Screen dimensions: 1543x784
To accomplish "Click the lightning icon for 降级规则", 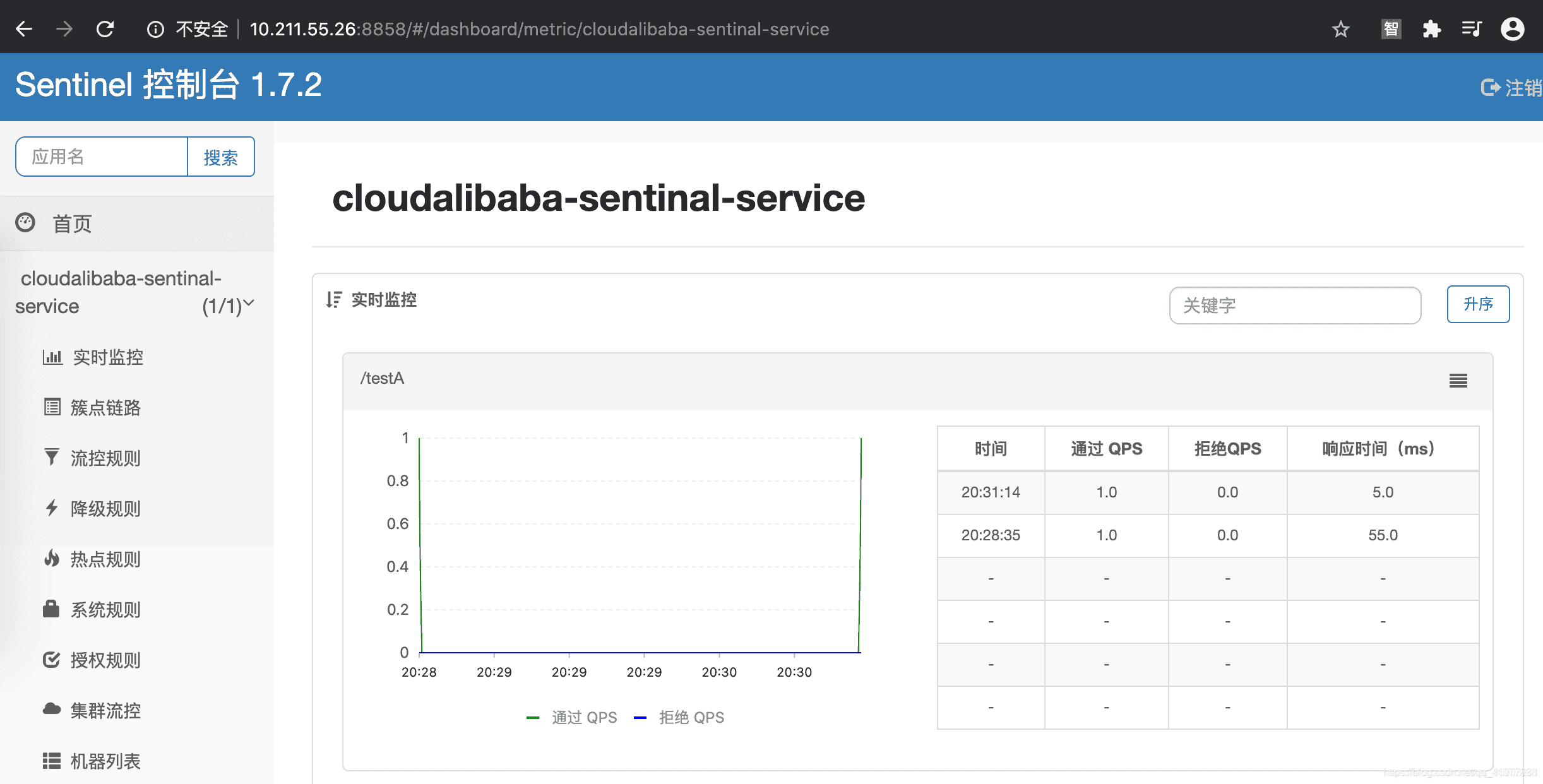I will click(52, 508).
